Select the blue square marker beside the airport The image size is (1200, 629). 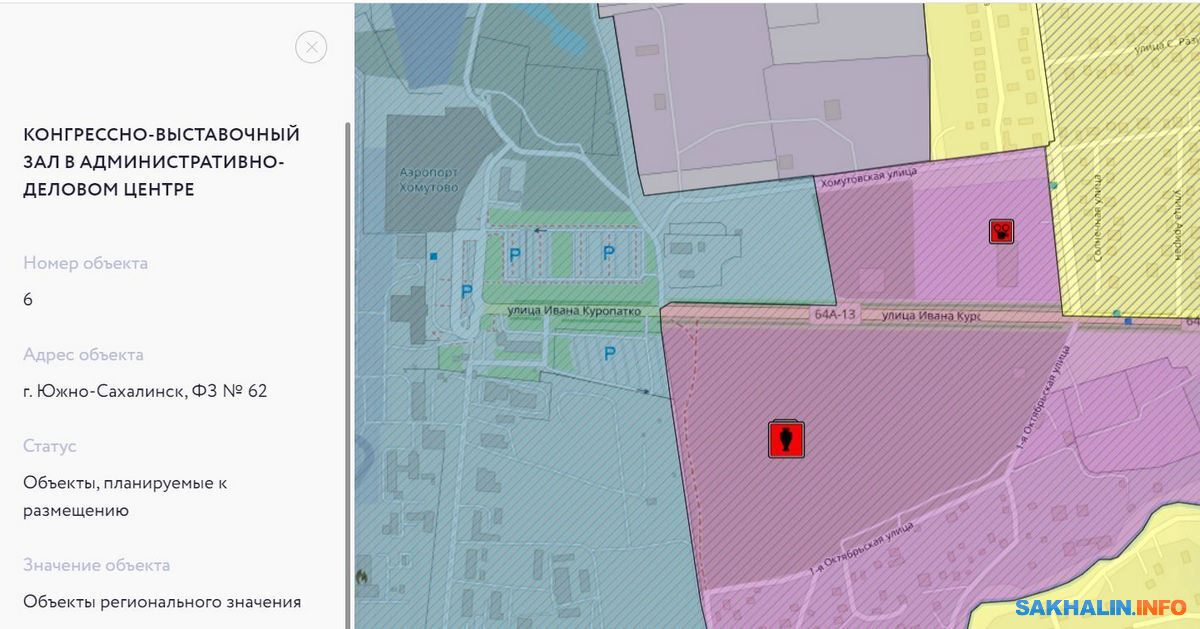tap(433, 256)
